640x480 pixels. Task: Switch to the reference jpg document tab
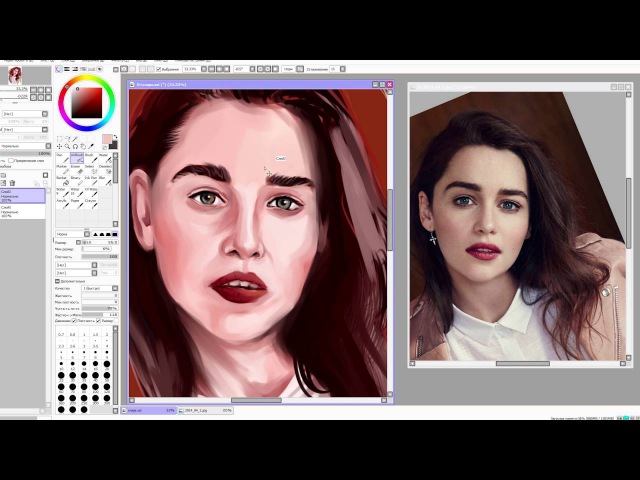click(x=206, y=411)
